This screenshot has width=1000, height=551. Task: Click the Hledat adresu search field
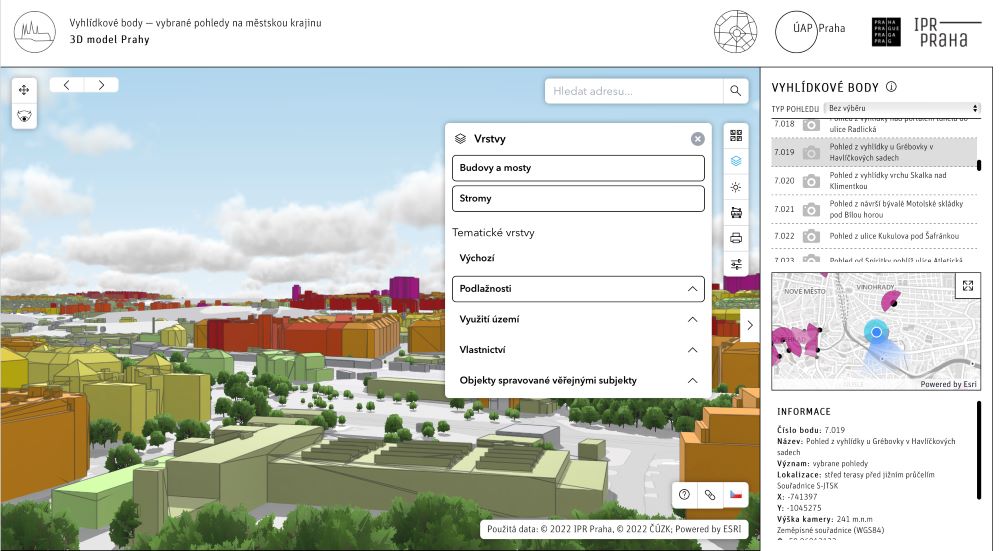click(x=634, y=91)
